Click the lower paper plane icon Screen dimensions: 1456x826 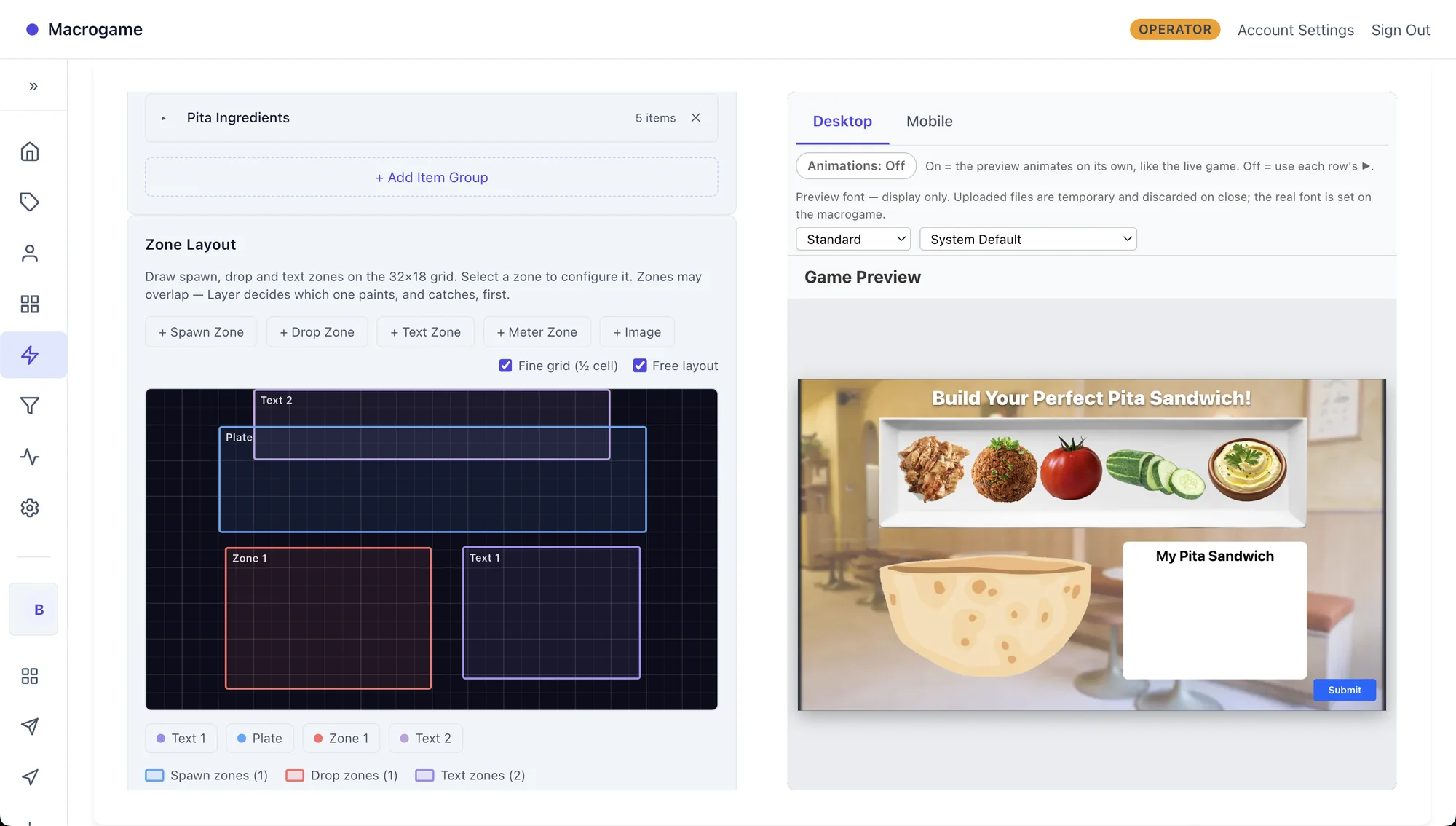(30, 777)
